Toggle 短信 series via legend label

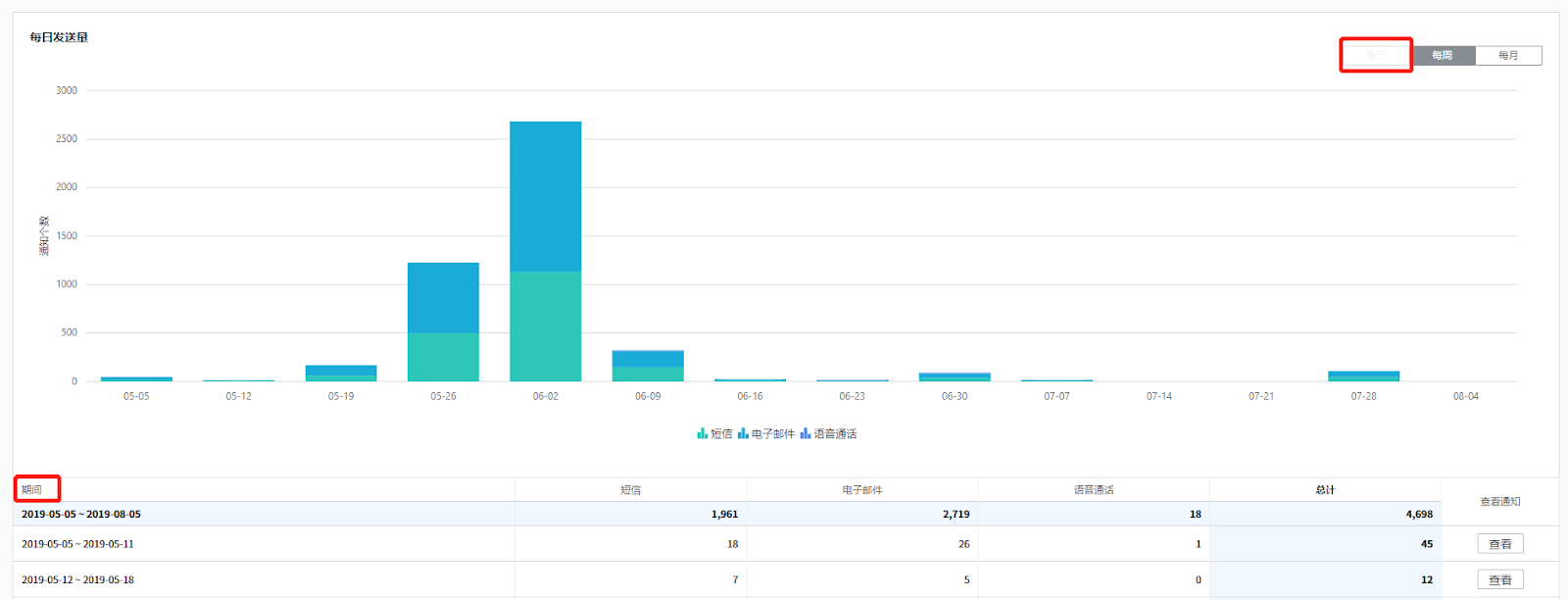coord(721,433)
